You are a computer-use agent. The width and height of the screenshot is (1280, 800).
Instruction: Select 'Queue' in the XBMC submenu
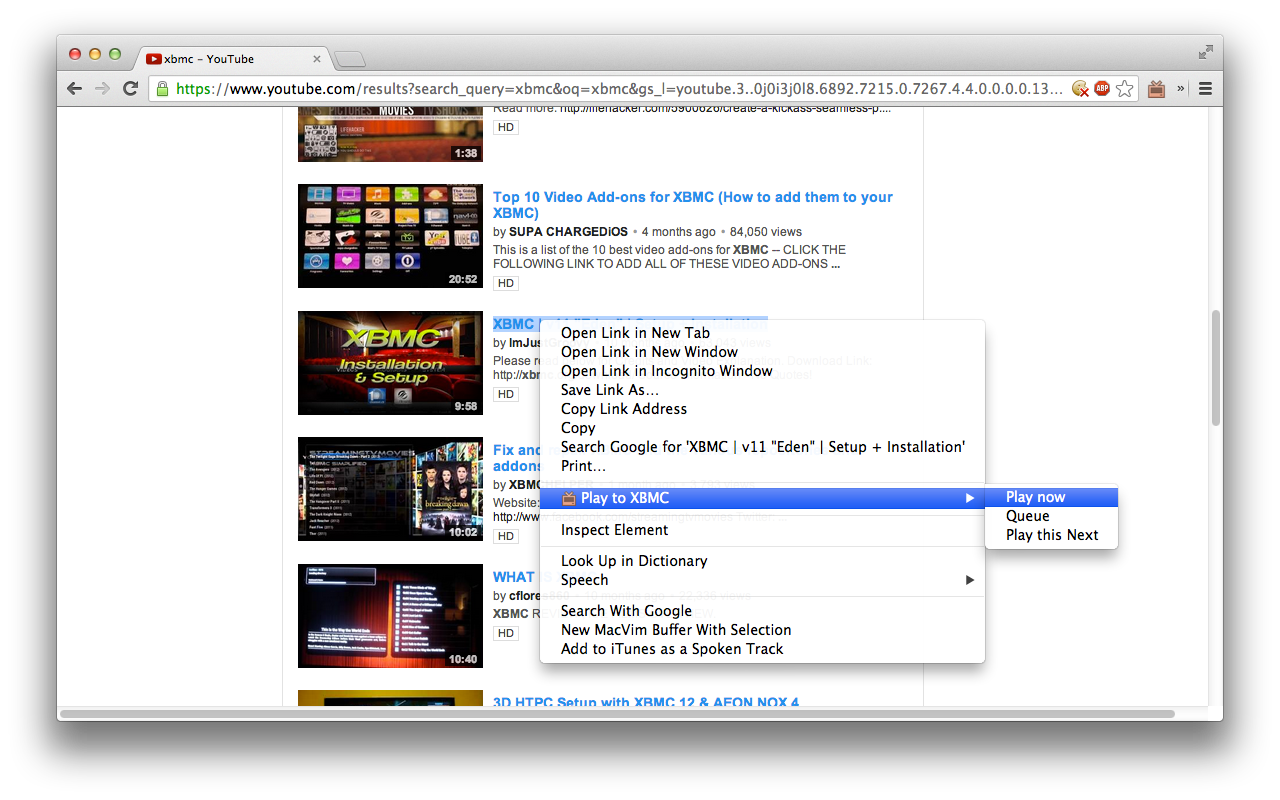pos(1051,516)
